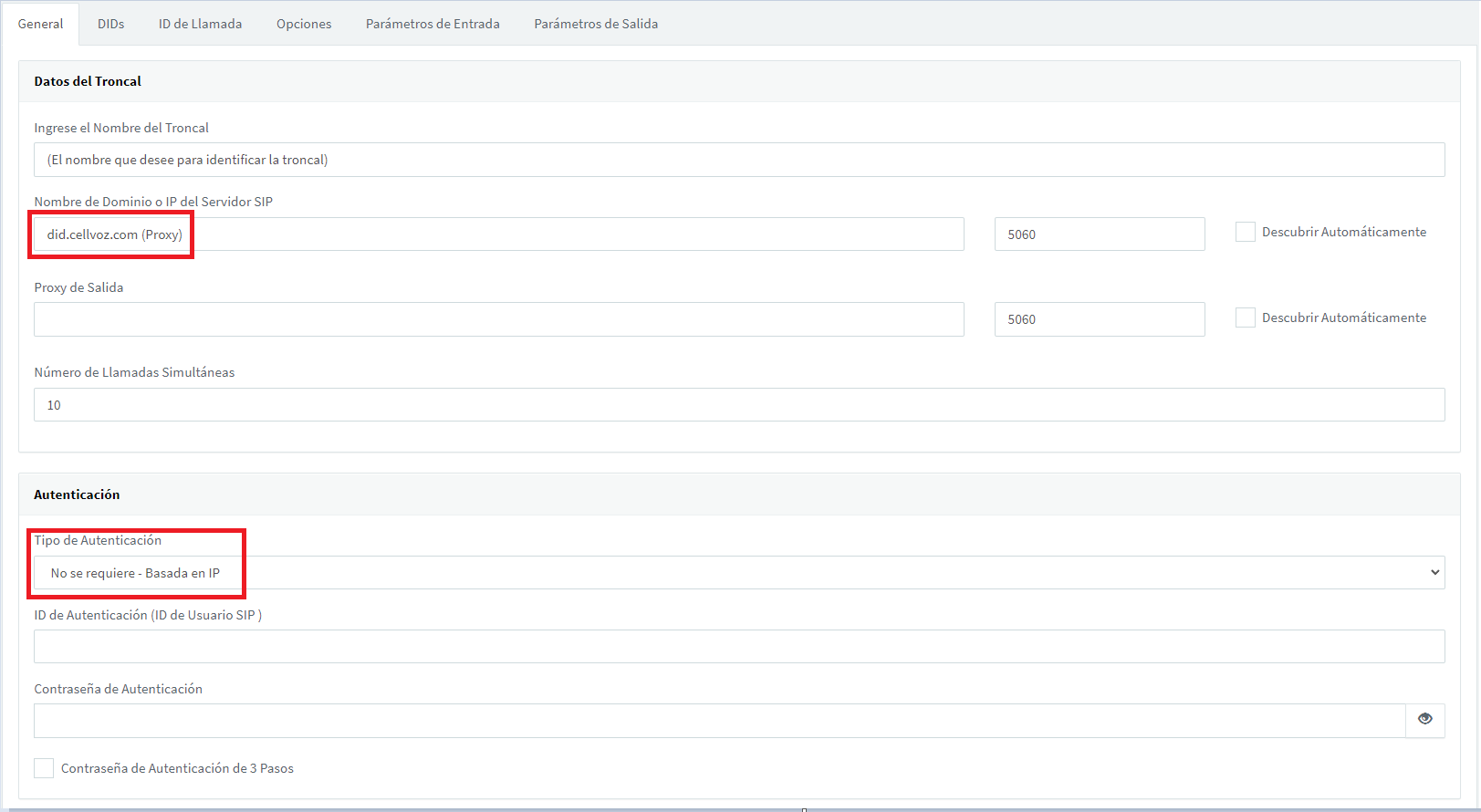
Task: Open Parámetros de Entrada tab
Action: click(433, 24)
